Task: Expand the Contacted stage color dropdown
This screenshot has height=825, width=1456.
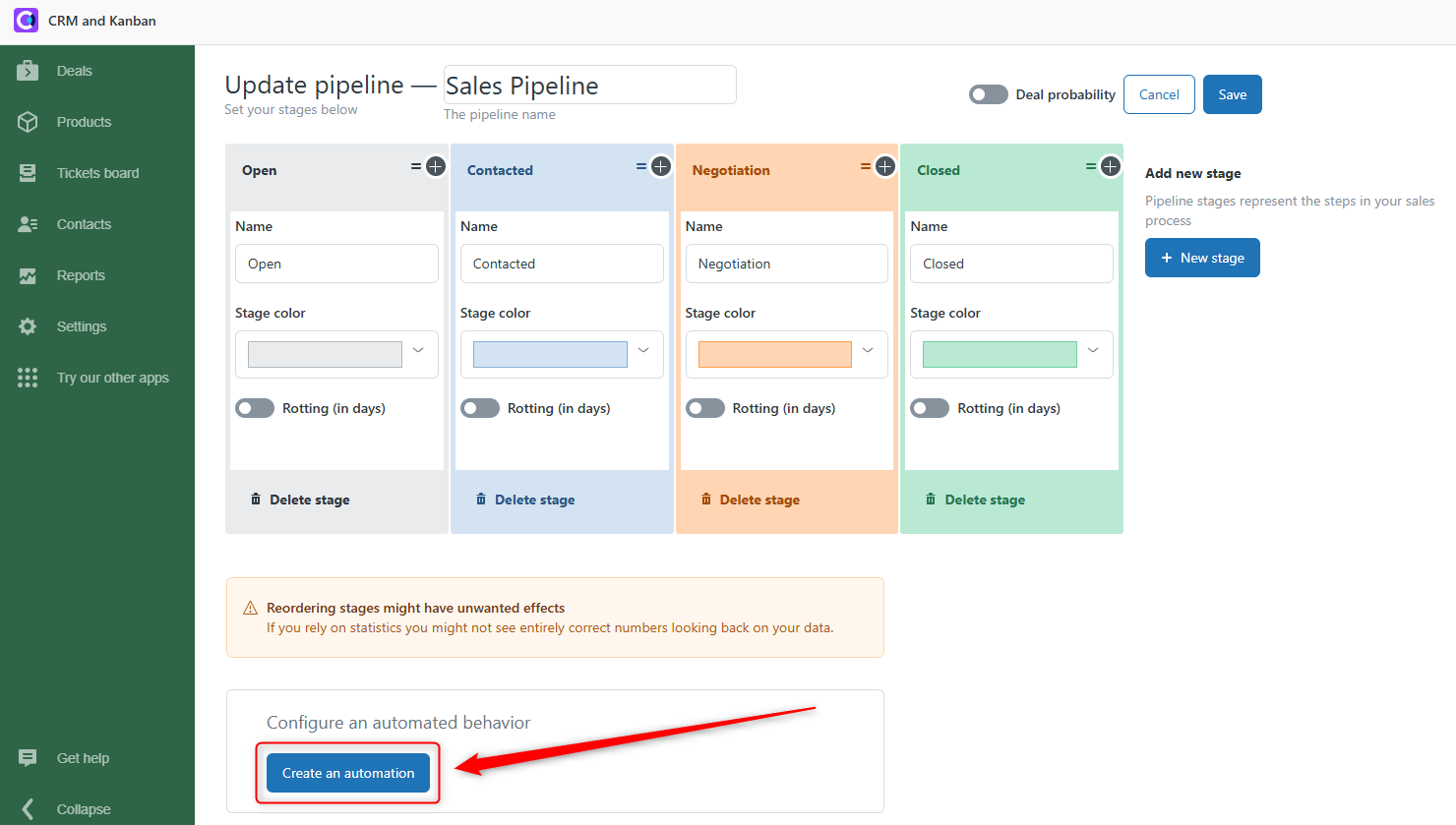Action: point(643,351)
